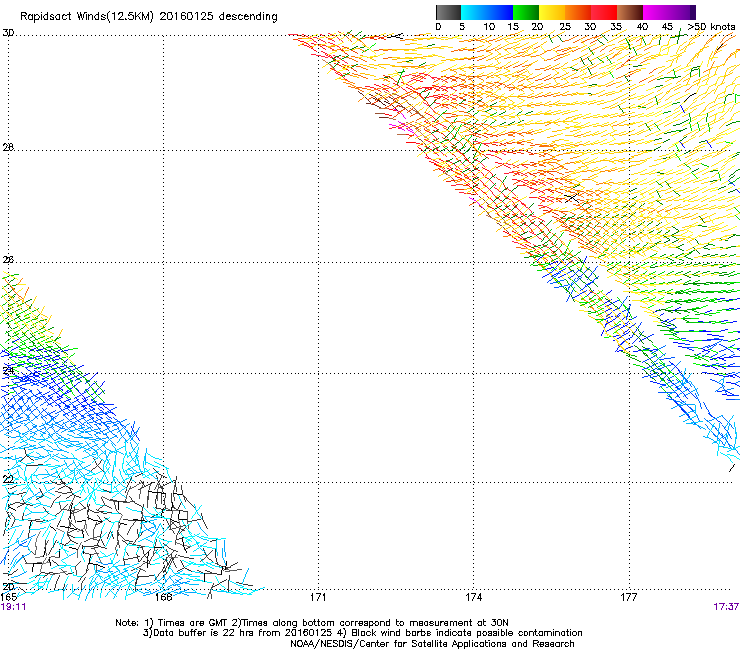Click the '0' label under the color legend
Viewport: 740px width, 650px height.
[438, 27]
